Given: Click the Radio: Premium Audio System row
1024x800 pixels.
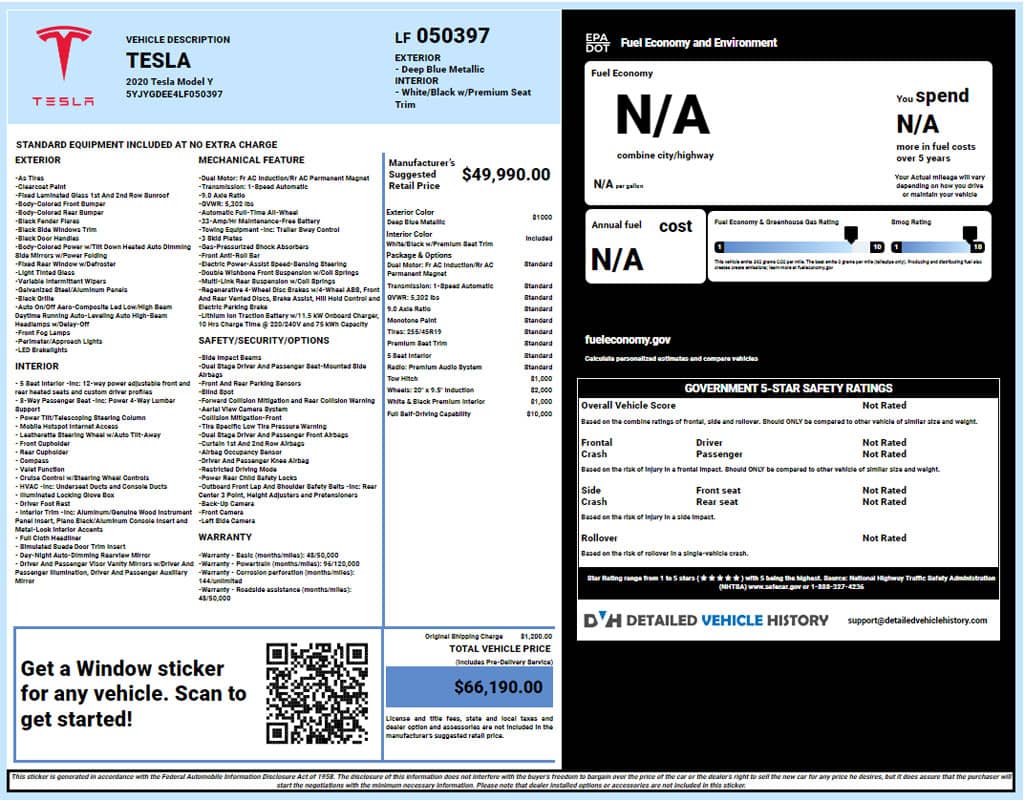Looking at the screenshot, I should (x=469, y=367).
